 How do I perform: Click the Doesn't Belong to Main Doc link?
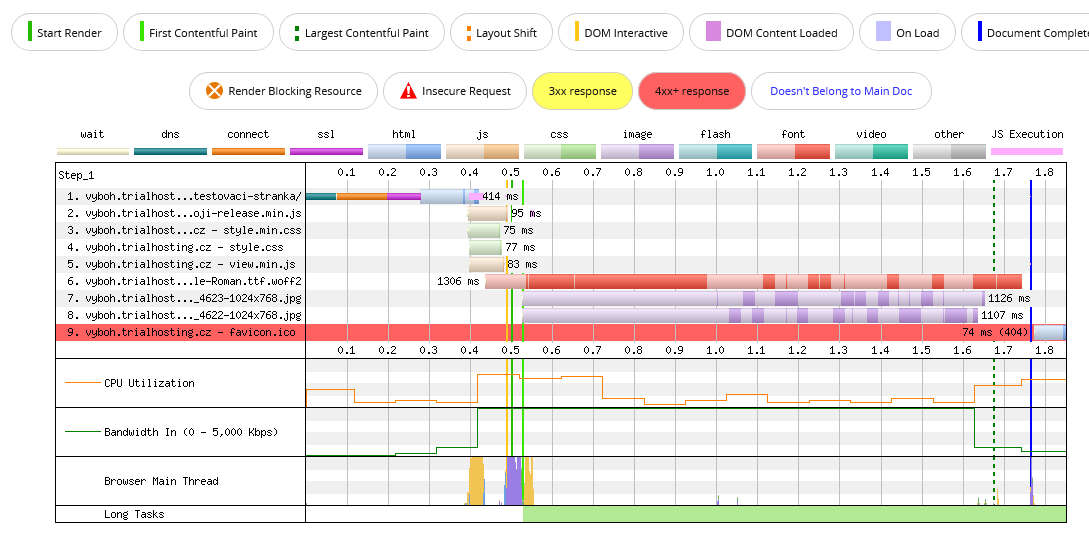click(x=841, y=91)
